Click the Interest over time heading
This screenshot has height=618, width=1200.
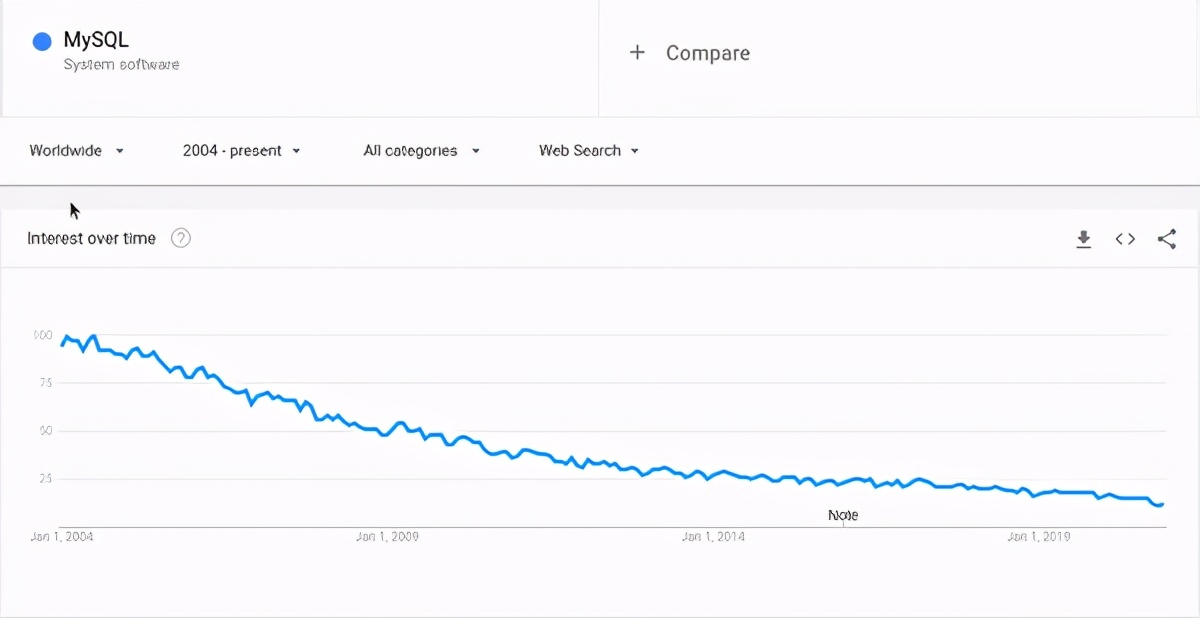91,238
